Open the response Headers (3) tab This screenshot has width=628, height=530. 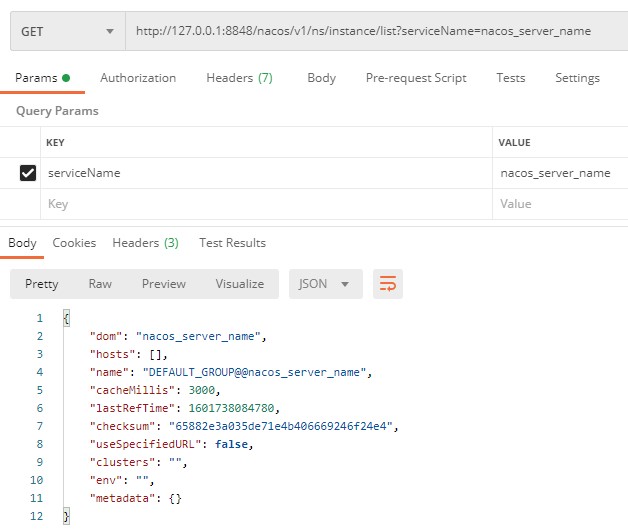145,243
